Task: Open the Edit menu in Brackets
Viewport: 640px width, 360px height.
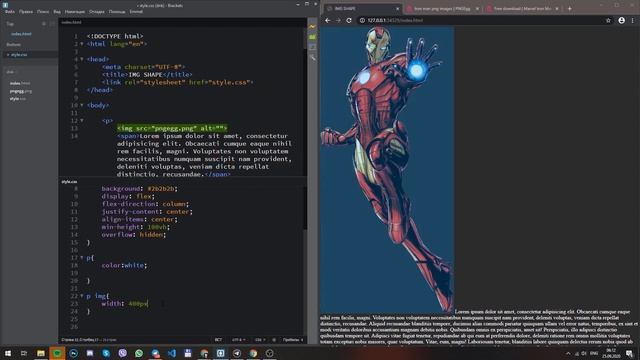Action: point(26,12)
